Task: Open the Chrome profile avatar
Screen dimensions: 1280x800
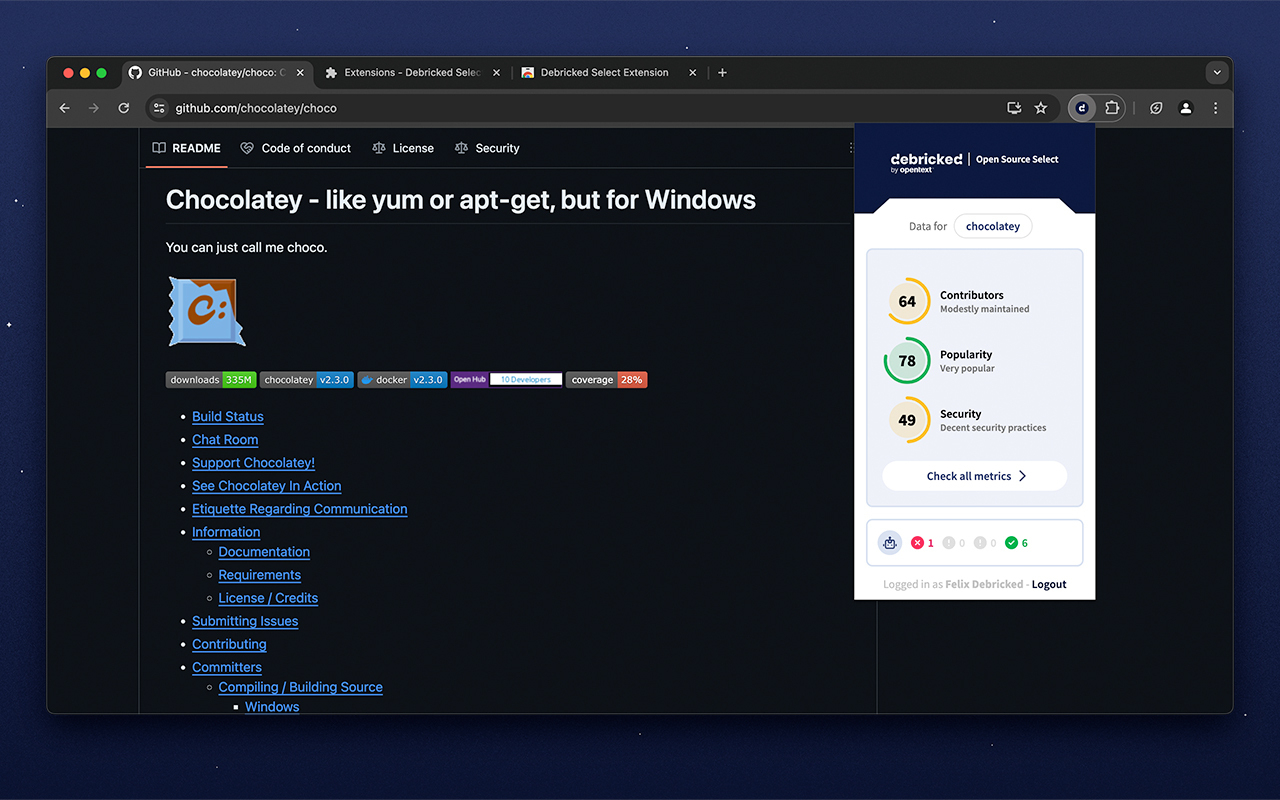Action: [x=1186, y=108]
